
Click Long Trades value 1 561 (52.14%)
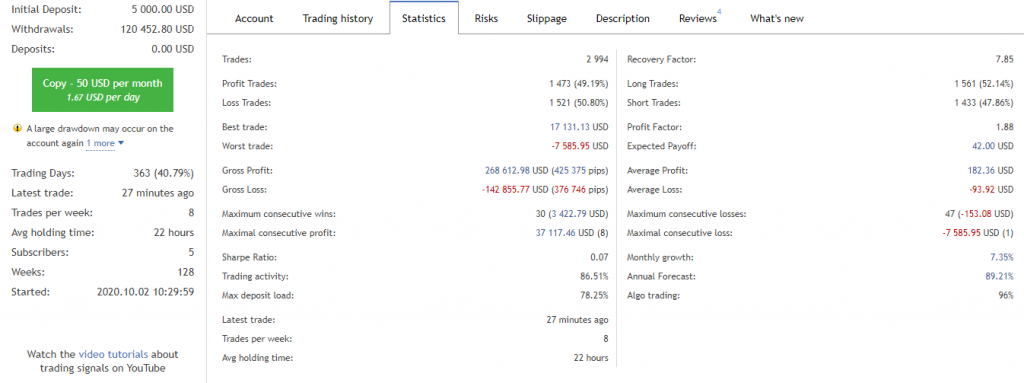pos(984,84)
